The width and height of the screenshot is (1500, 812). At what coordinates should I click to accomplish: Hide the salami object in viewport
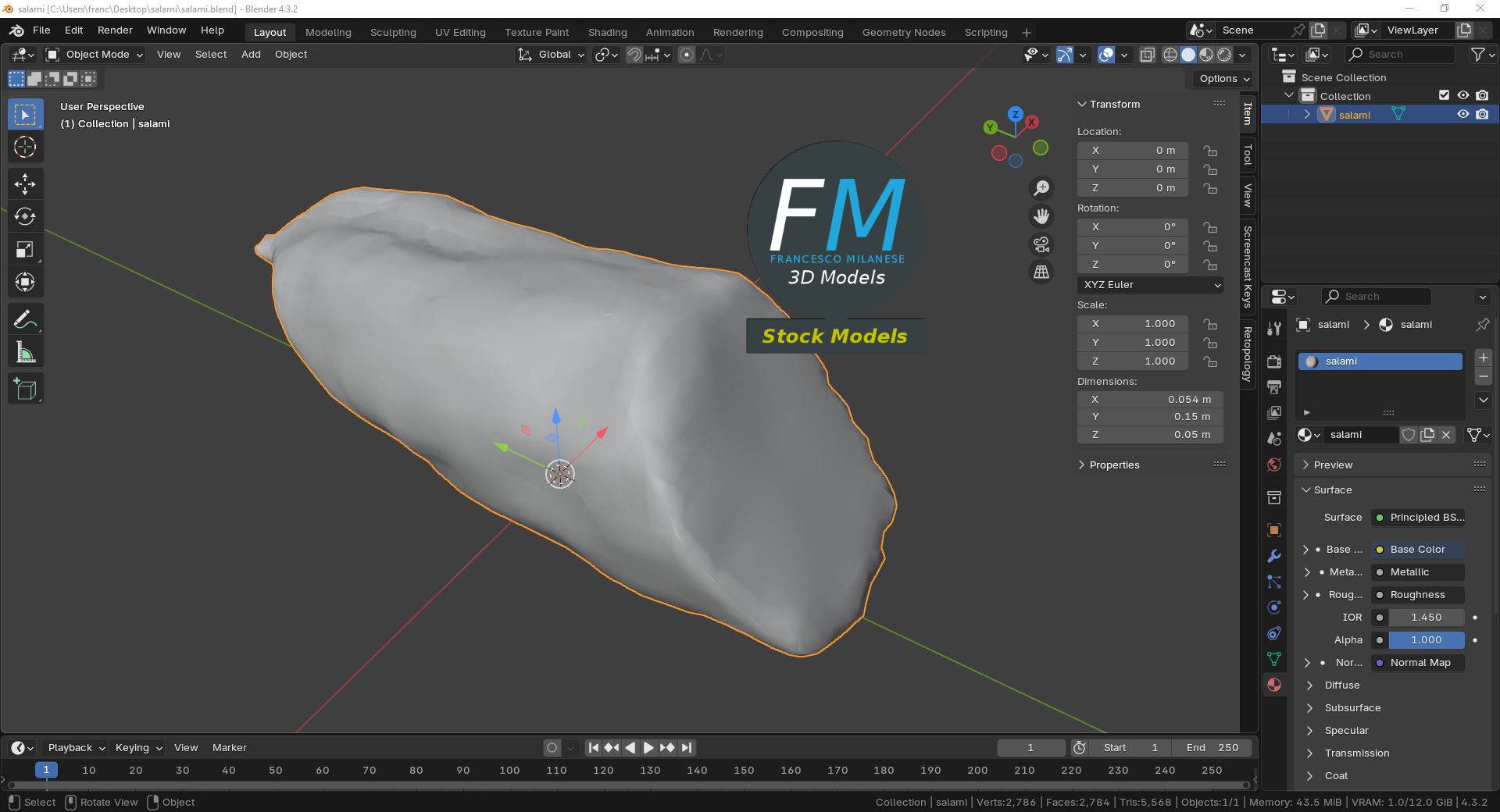tap(1463, 114)
